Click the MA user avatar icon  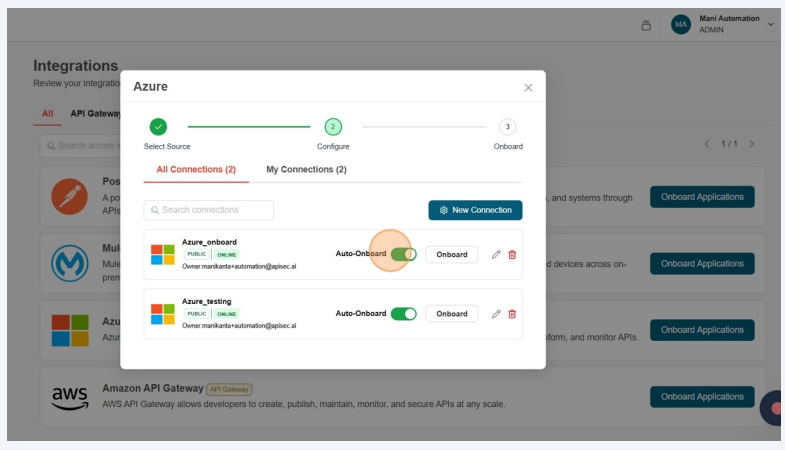pos(681,24)
